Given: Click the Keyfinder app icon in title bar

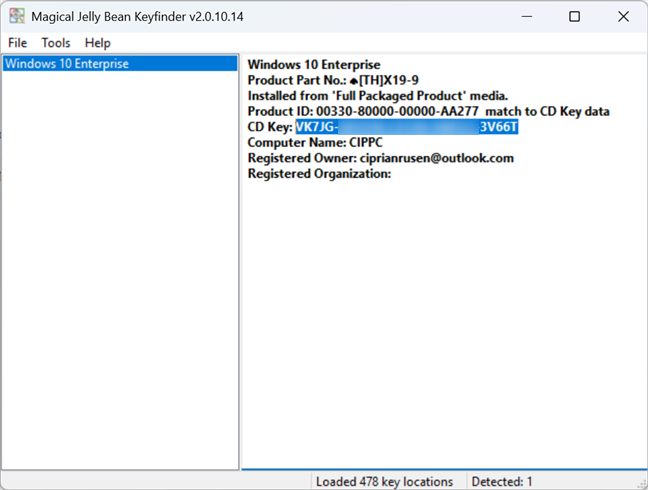Looking at the screenshot, I should click(x=17, y=16).
